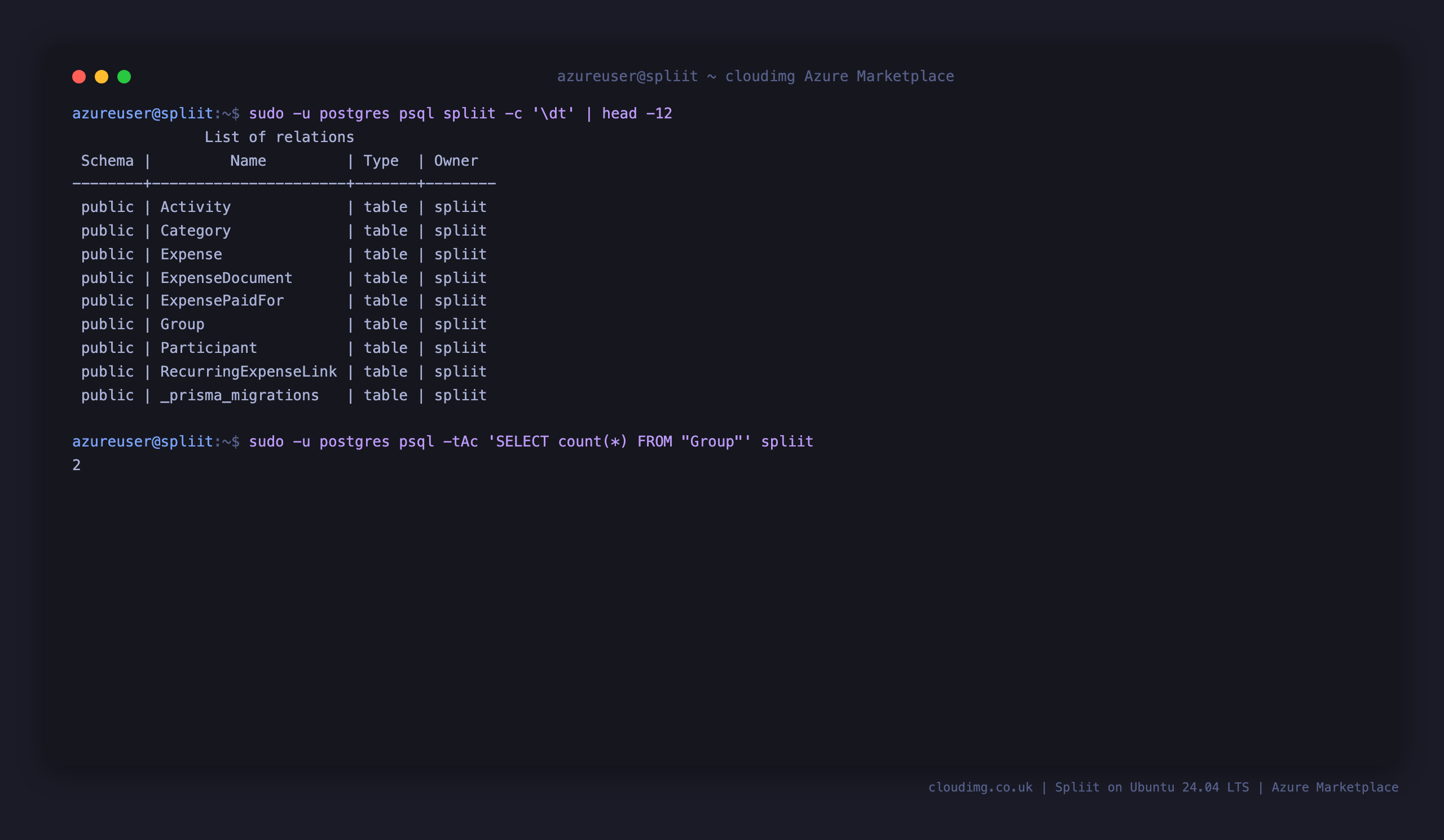Click 'public' in the Participant row

tap(107, 348)
